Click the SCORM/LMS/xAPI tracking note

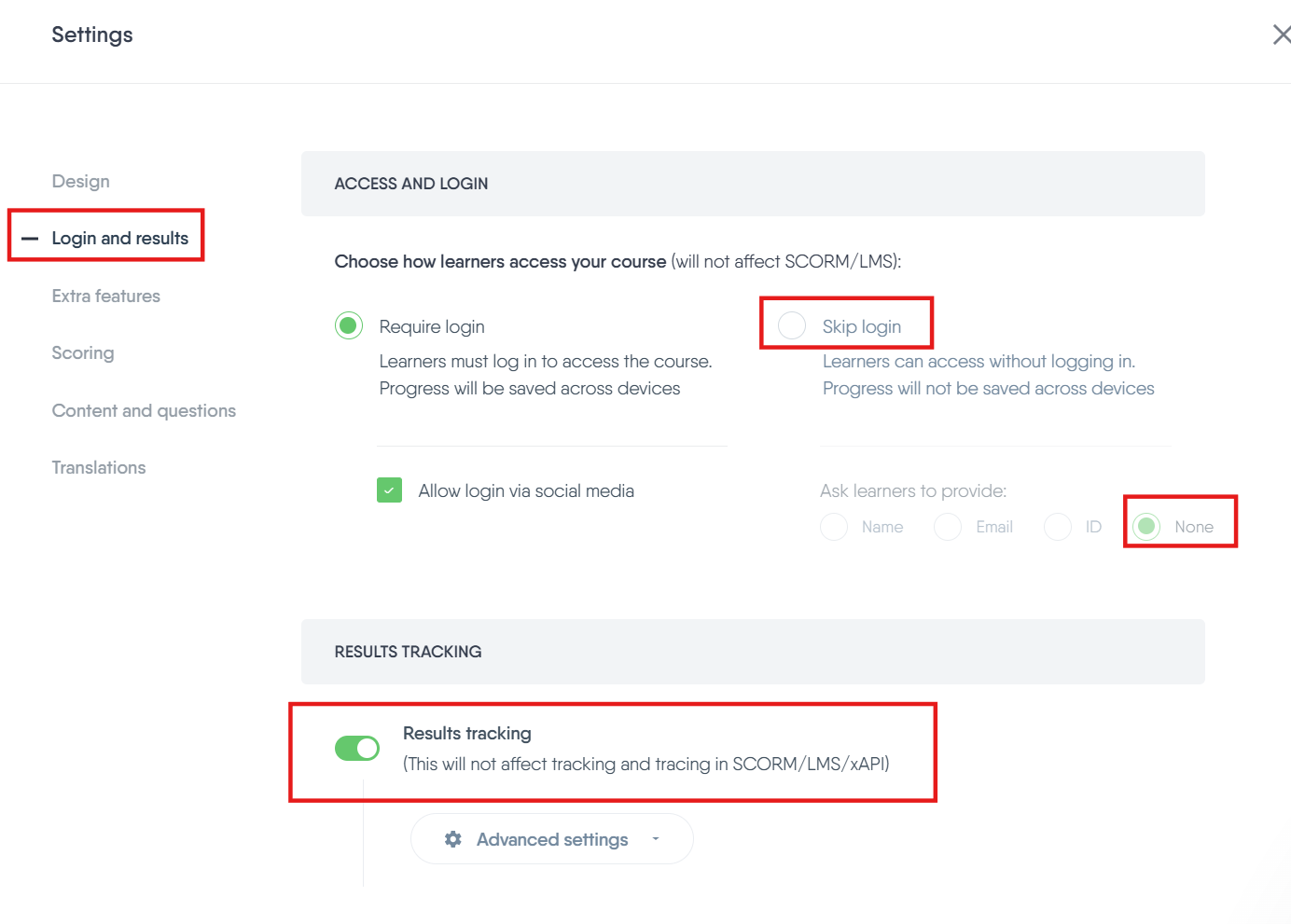[646, 764]
